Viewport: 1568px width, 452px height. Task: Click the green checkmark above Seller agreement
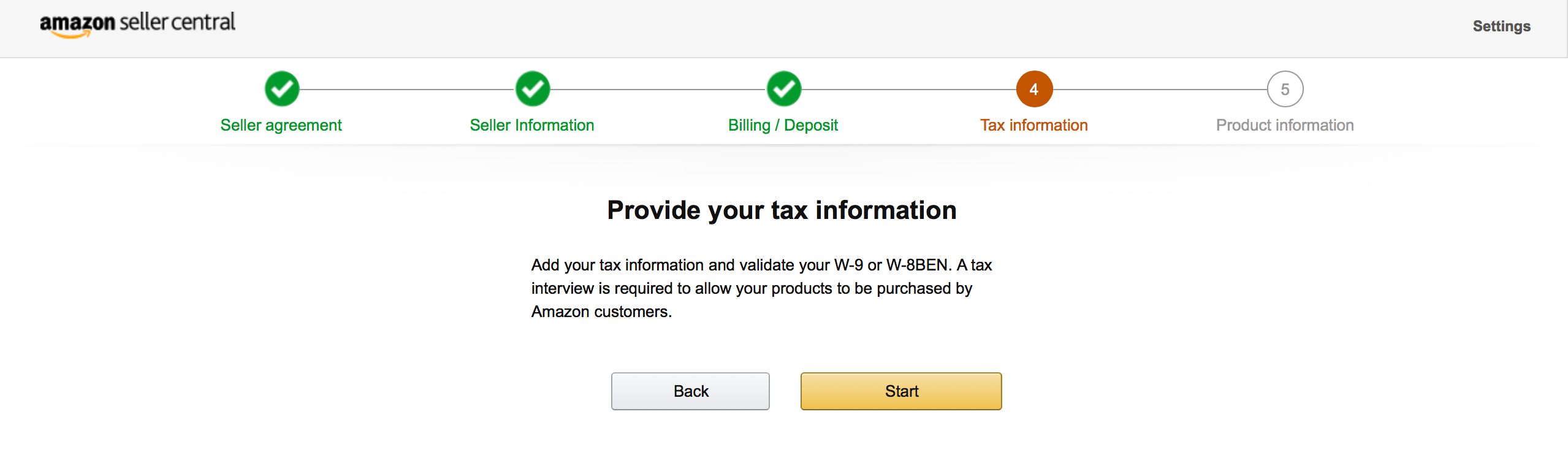point(282,89)
